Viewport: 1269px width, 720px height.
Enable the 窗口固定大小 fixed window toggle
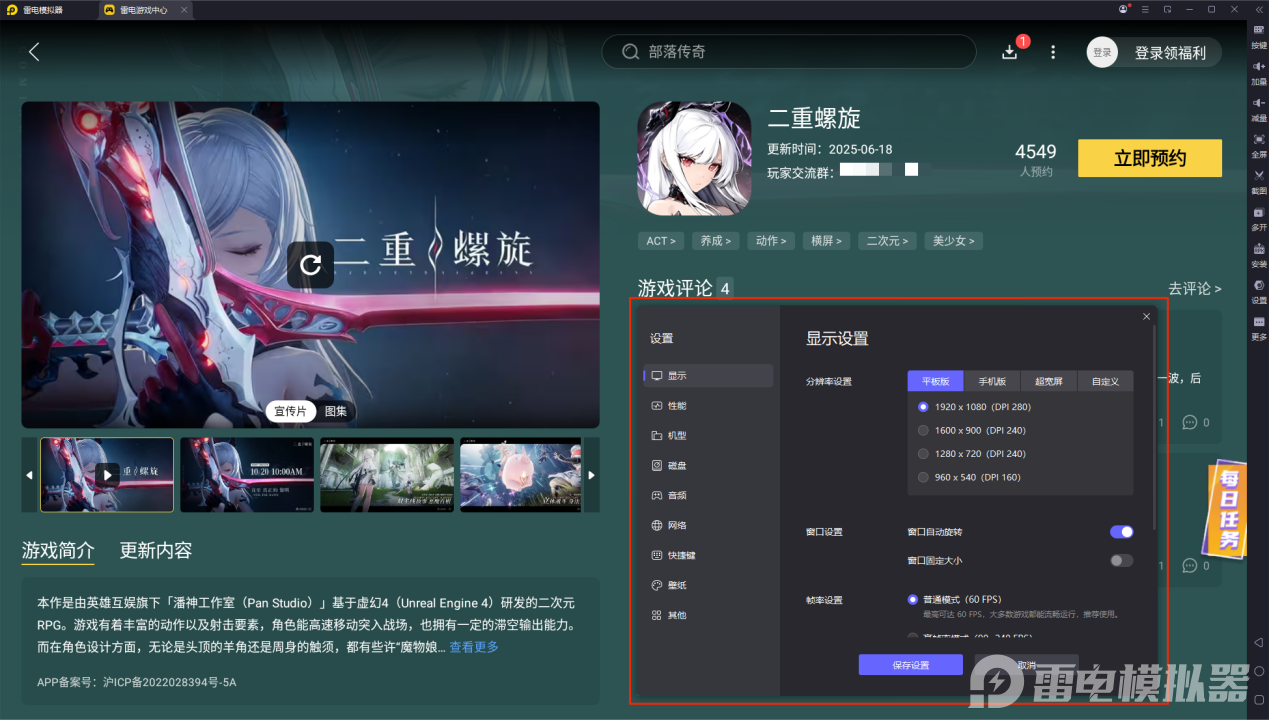(1120, 561)
